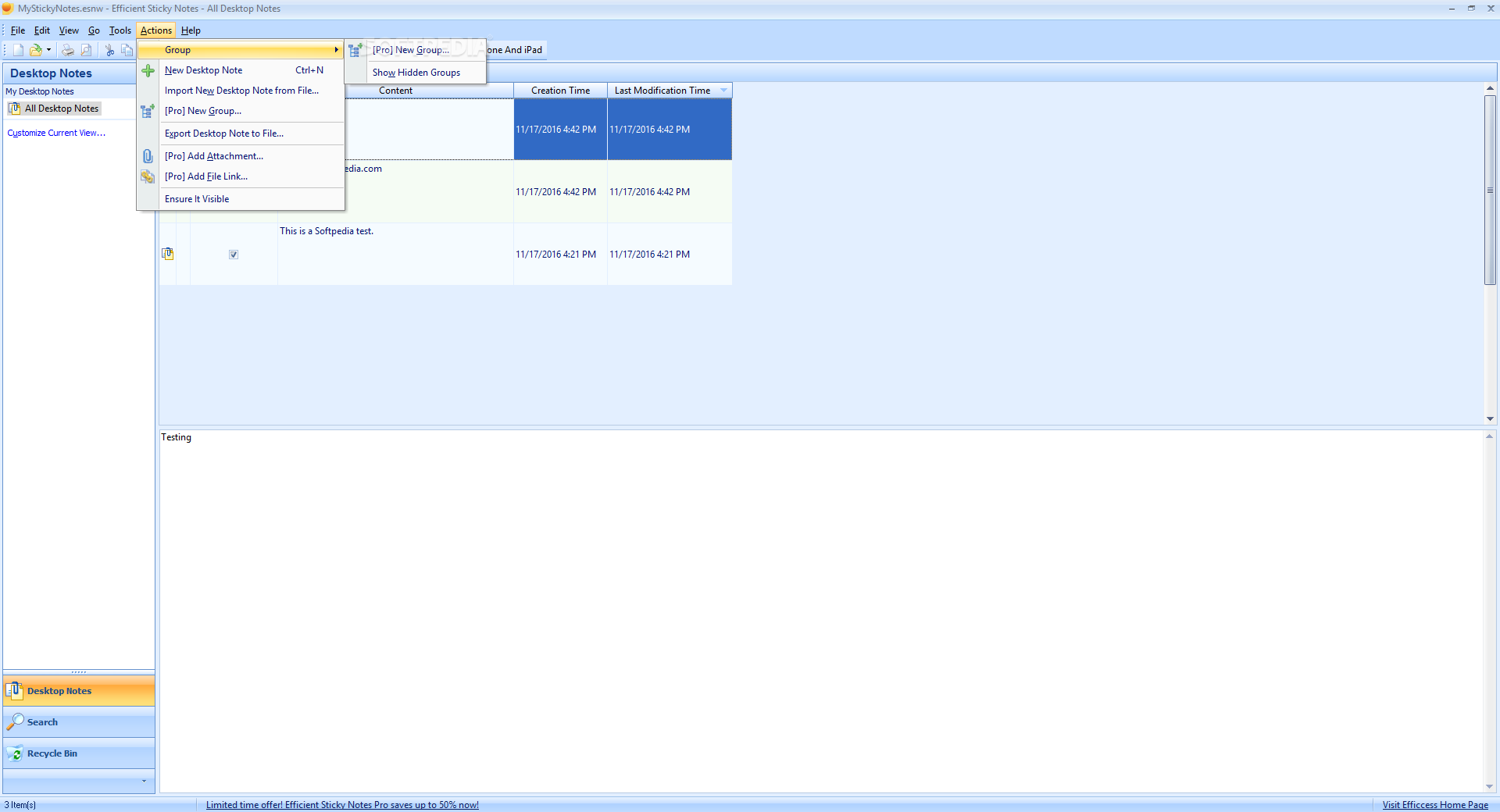Screen dimensions: 1500x812
Task: Switch to Recycle Bin pane button
Action: 79,753
